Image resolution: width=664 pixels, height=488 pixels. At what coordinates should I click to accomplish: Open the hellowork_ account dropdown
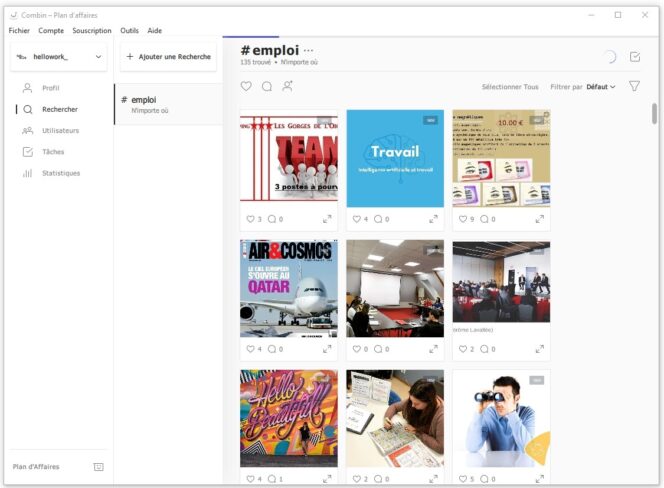click(58, 56)
